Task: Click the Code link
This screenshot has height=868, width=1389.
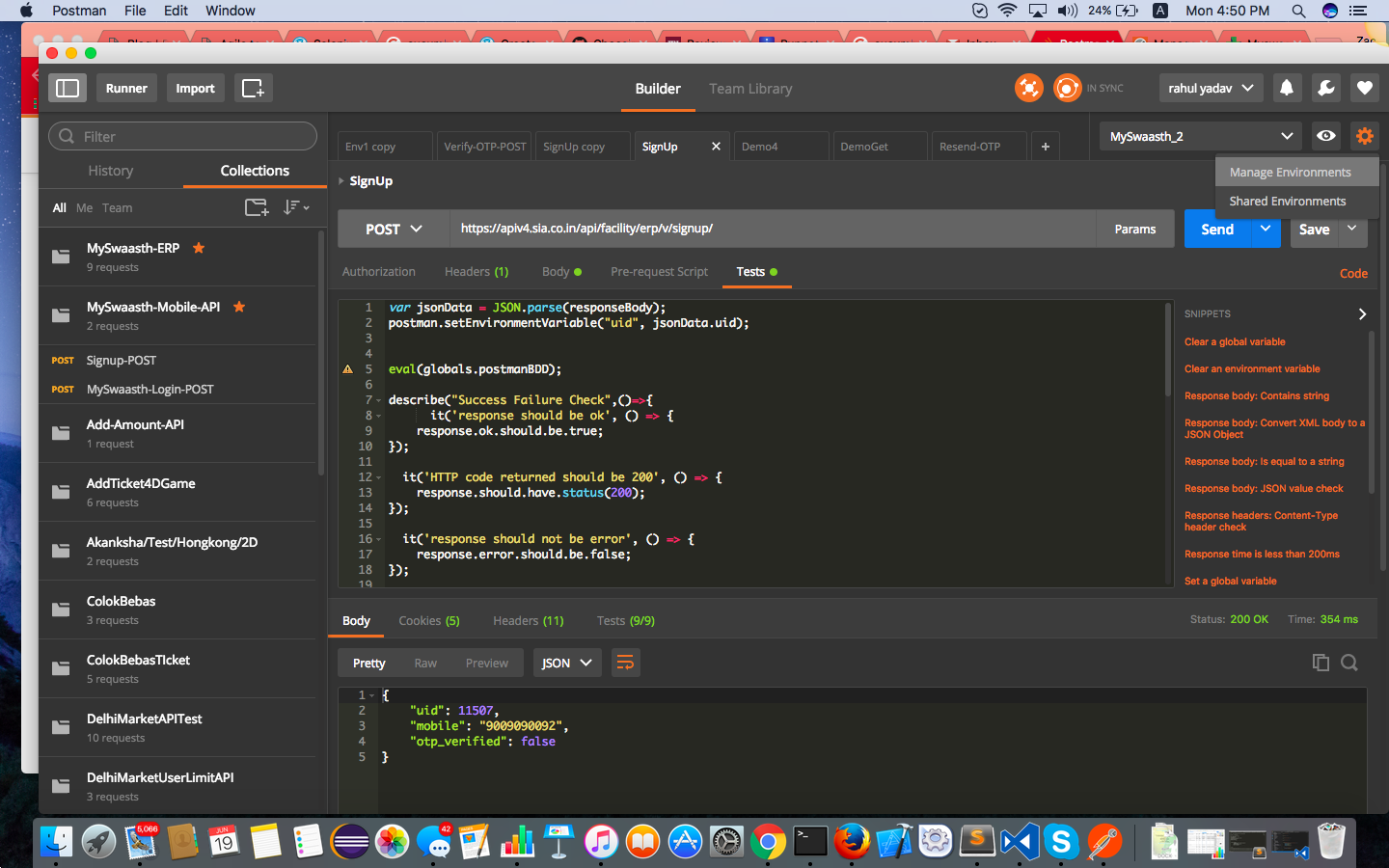Action: [1353, 274]
